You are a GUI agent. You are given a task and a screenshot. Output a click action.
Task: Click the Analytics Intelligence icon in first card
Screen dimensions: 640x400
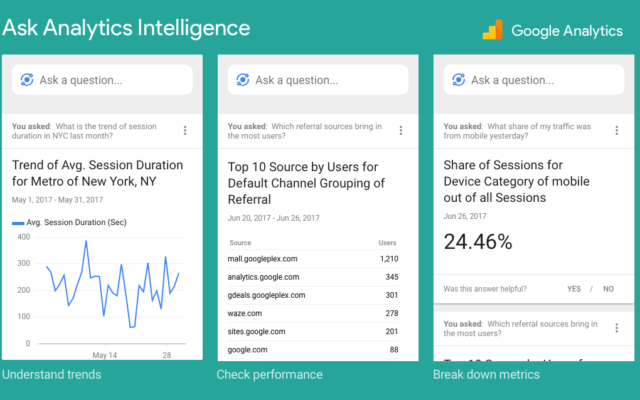[x=27, y=80]
